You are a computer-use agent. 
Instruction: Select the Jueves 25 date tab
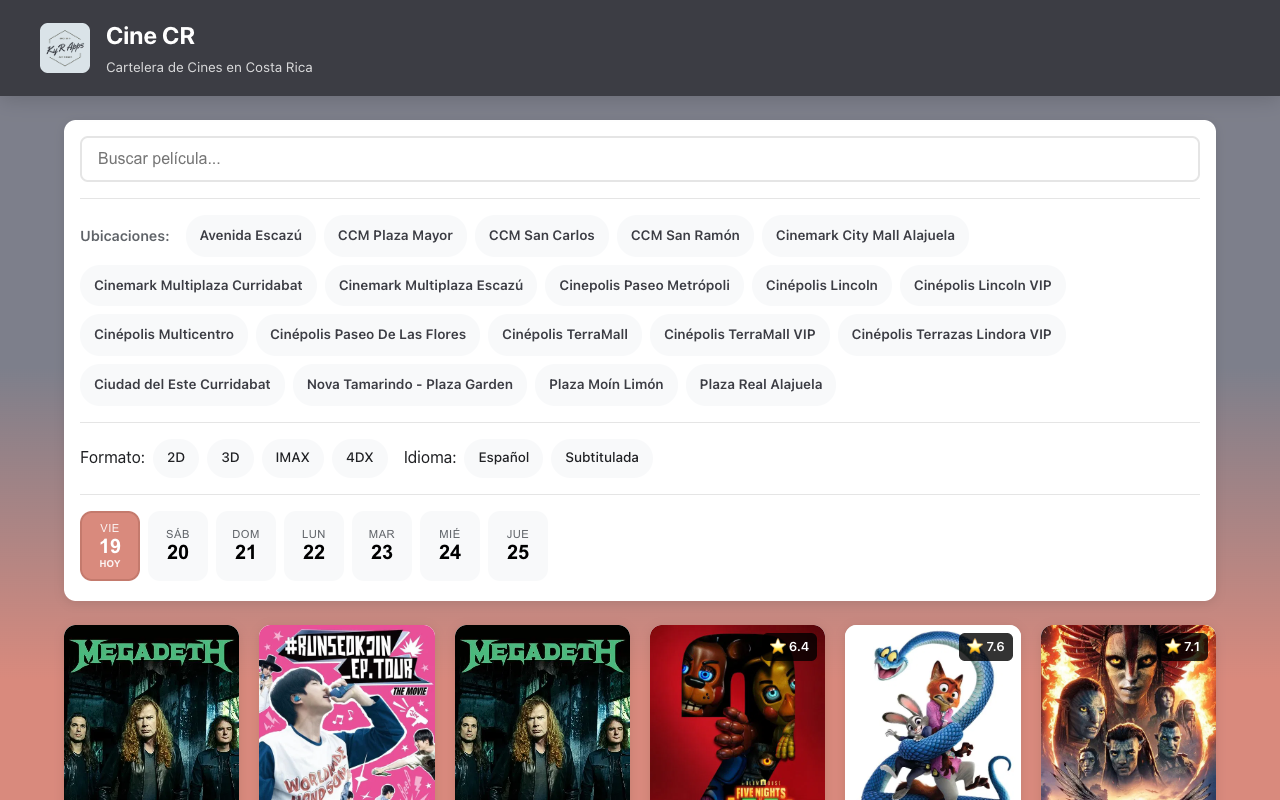(518, 546)
